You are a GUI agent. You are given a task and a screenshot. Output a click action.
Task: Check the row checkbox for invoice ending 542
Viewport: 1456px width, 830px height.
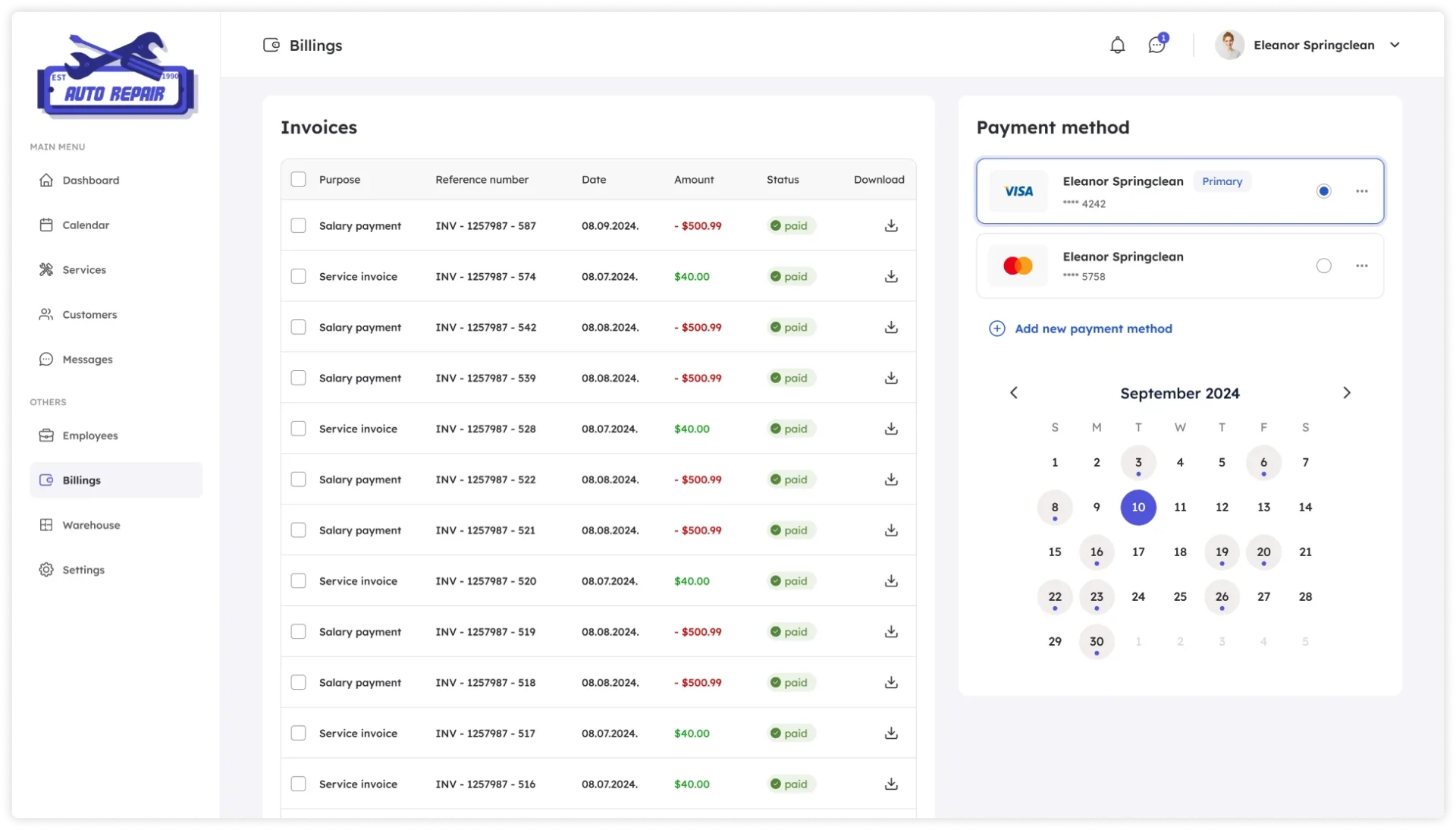[298, 327]
